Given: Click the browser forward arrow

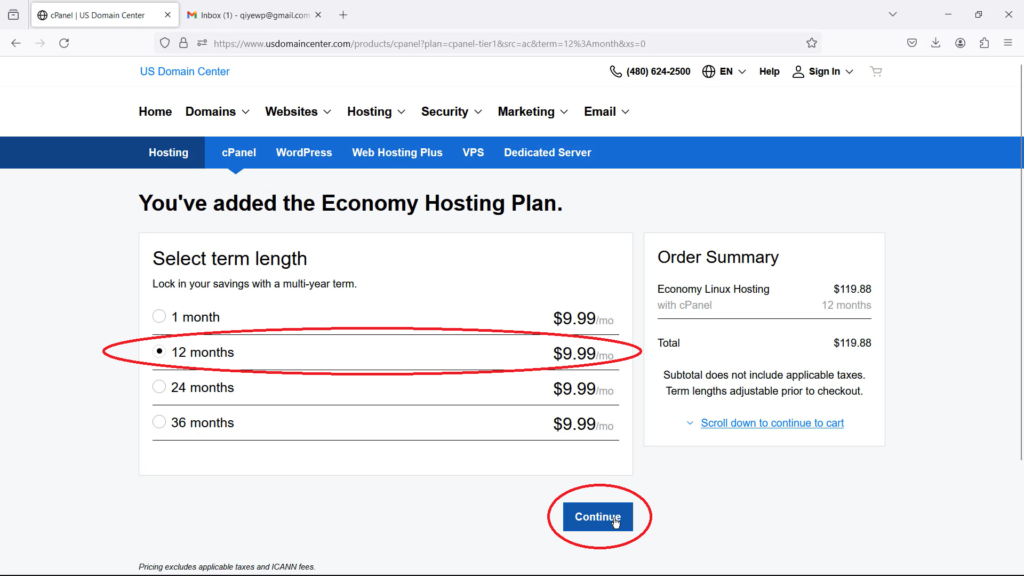Looking at the screenshot, I should tap(40, 43).
